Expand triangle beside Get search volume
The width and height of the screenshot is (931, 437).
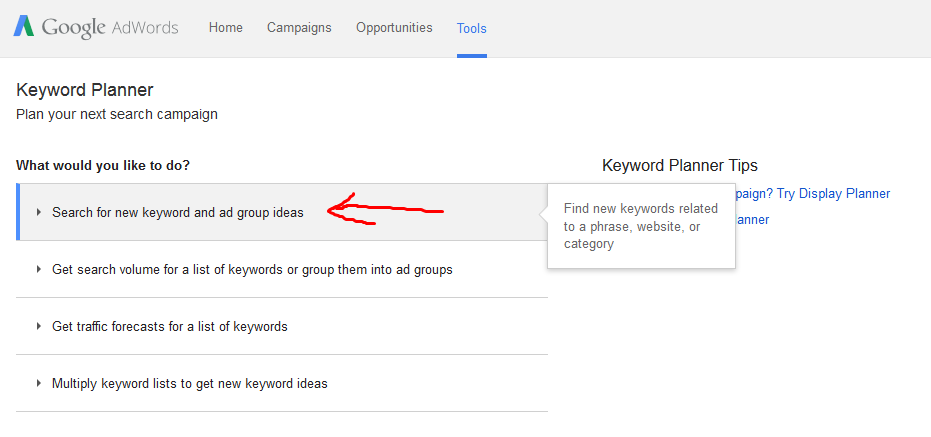(x=39, y=270)
